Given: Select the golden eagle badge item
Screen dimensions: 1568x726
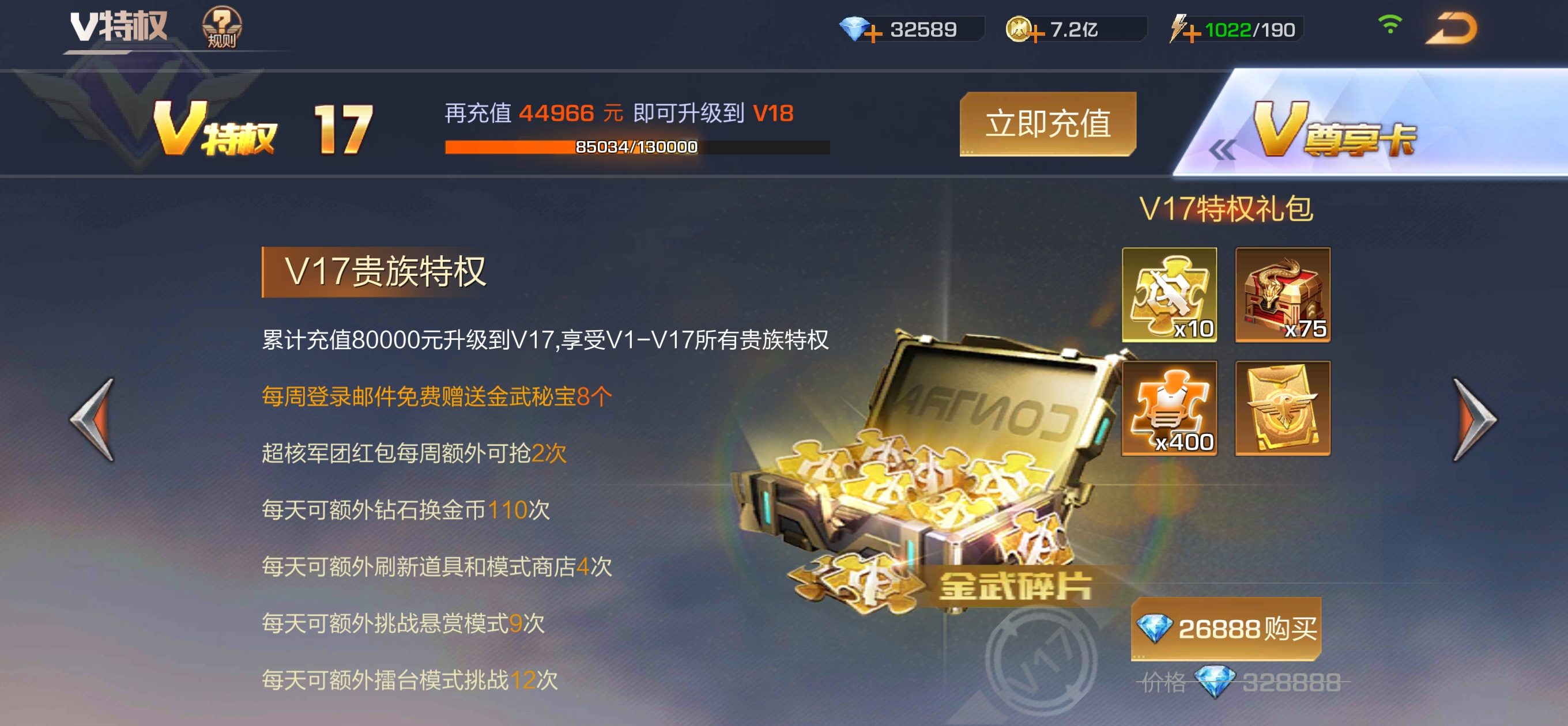Looking at the screenshot, I should coord(1283,408).
